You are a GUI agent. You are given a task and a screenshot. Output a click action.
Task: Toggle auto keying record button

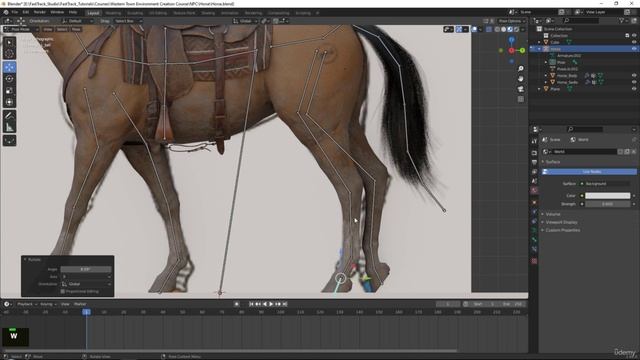[236, 304]
